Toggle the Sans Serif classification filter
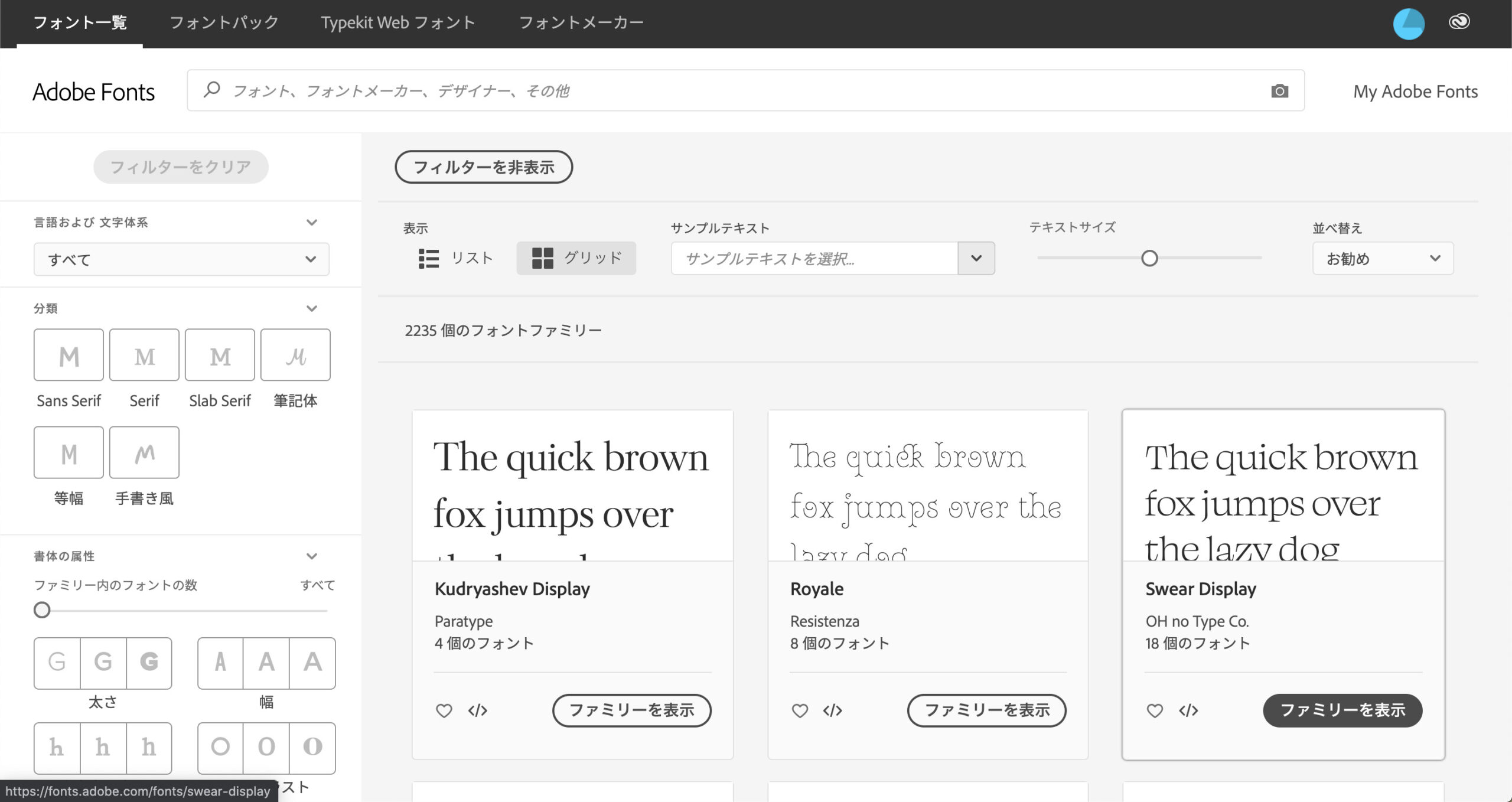The width and height of the screenshot is (1512, 802). pyautogui.click(x=69, y=355)
